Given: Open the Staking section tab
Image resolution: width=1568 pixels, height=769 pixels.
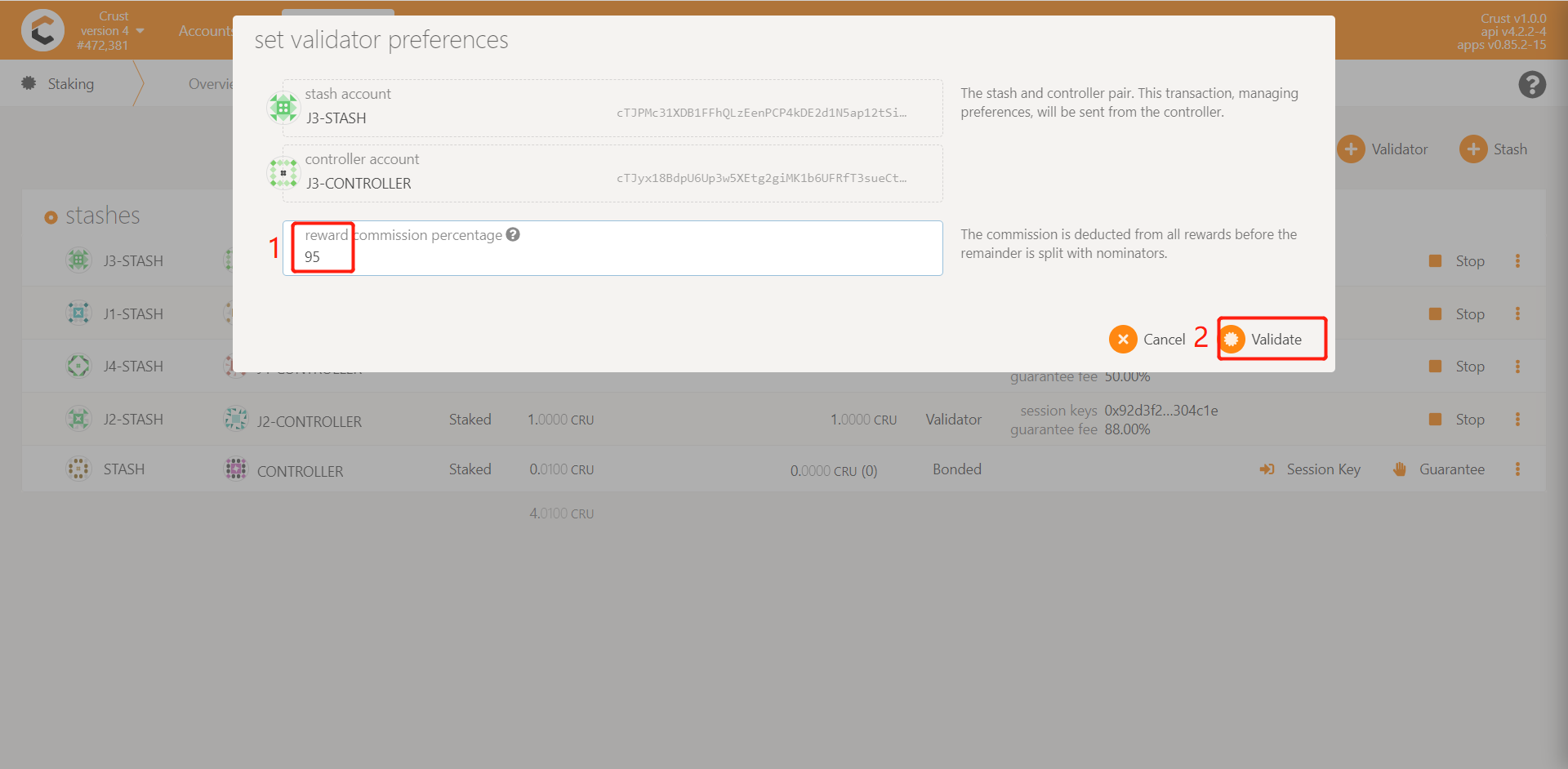Looking at the screenshot, I should point(70,83).
